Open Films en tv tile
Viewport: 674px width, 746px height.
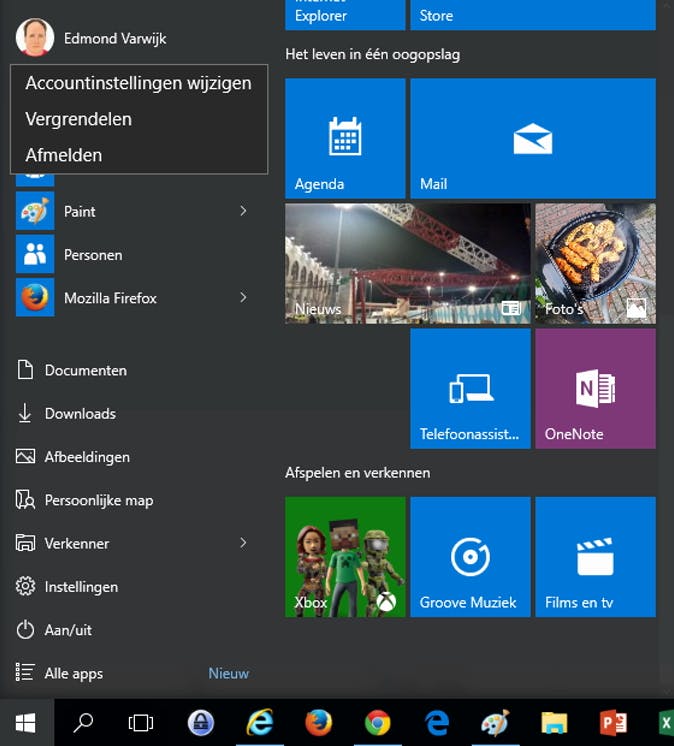pos(596,557)
